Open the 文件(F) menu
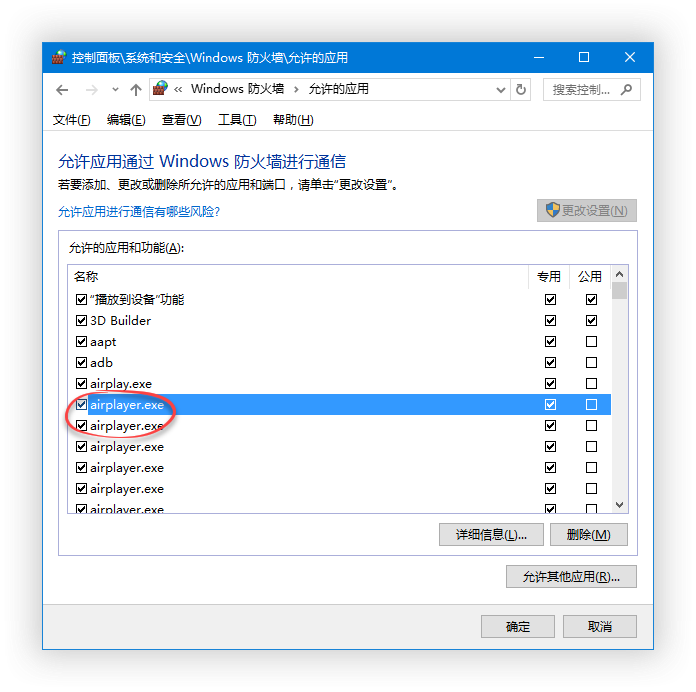This screenshot has width=696, height=692. (x=71, y=120)
